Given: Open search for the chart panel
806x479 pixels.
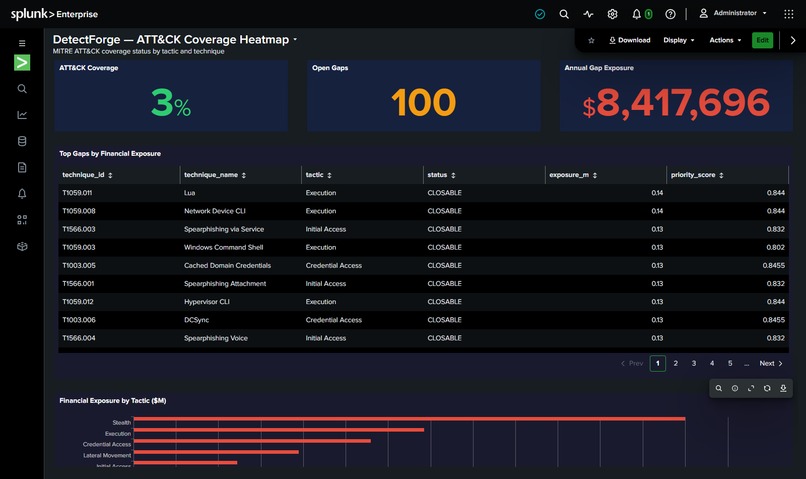Looking at the screenshot, I should [x=719, y=389].
